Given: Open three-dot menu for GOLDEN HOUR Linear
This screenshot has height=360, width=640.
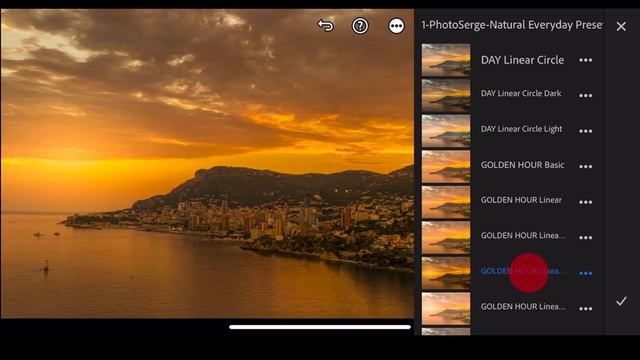Looking at the screenshot, I should pos(585,202).
